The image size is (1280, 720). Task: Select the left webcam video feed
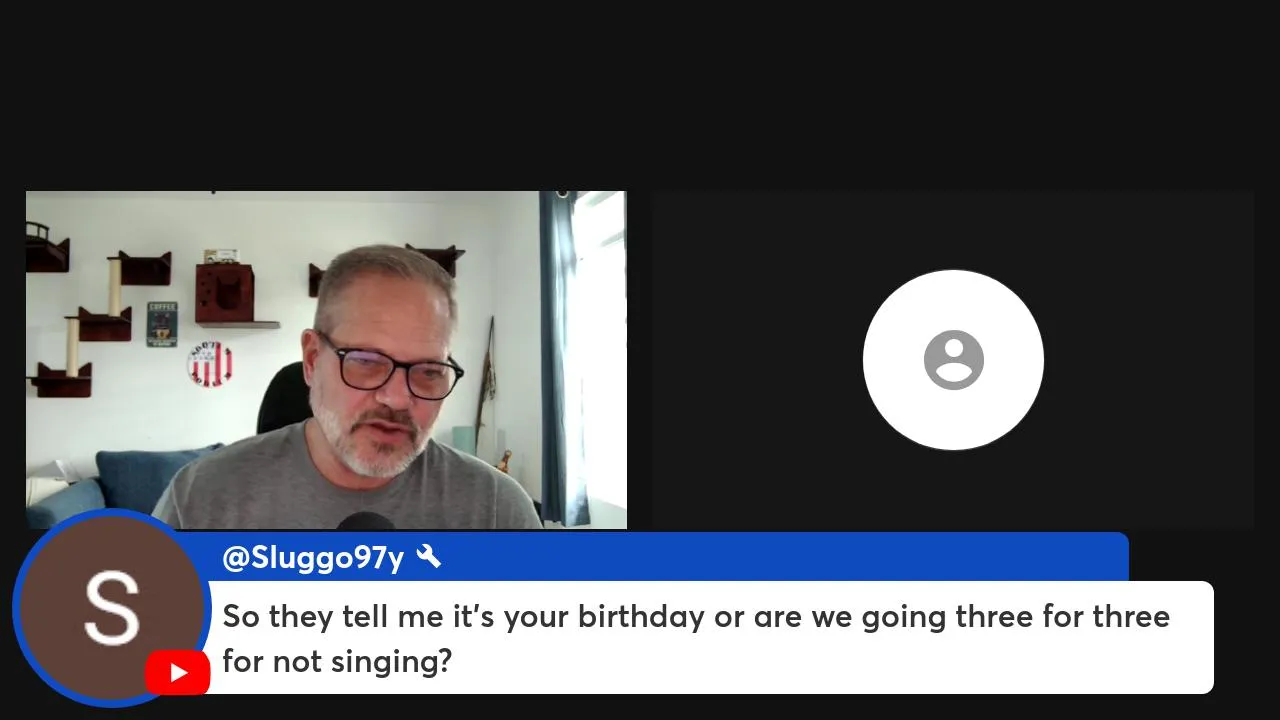tap(326, 360)
